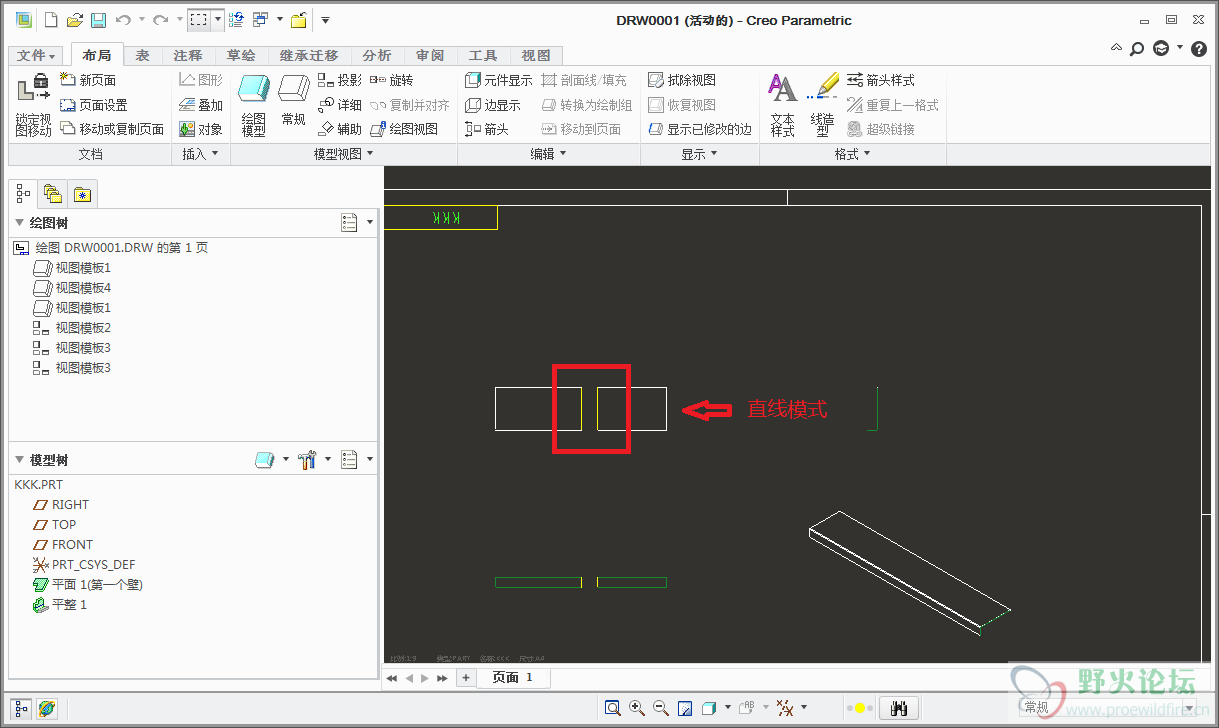Open the selection box dropdown arrow
Viewport: 1219px width, 728px height.
[218, 19]
